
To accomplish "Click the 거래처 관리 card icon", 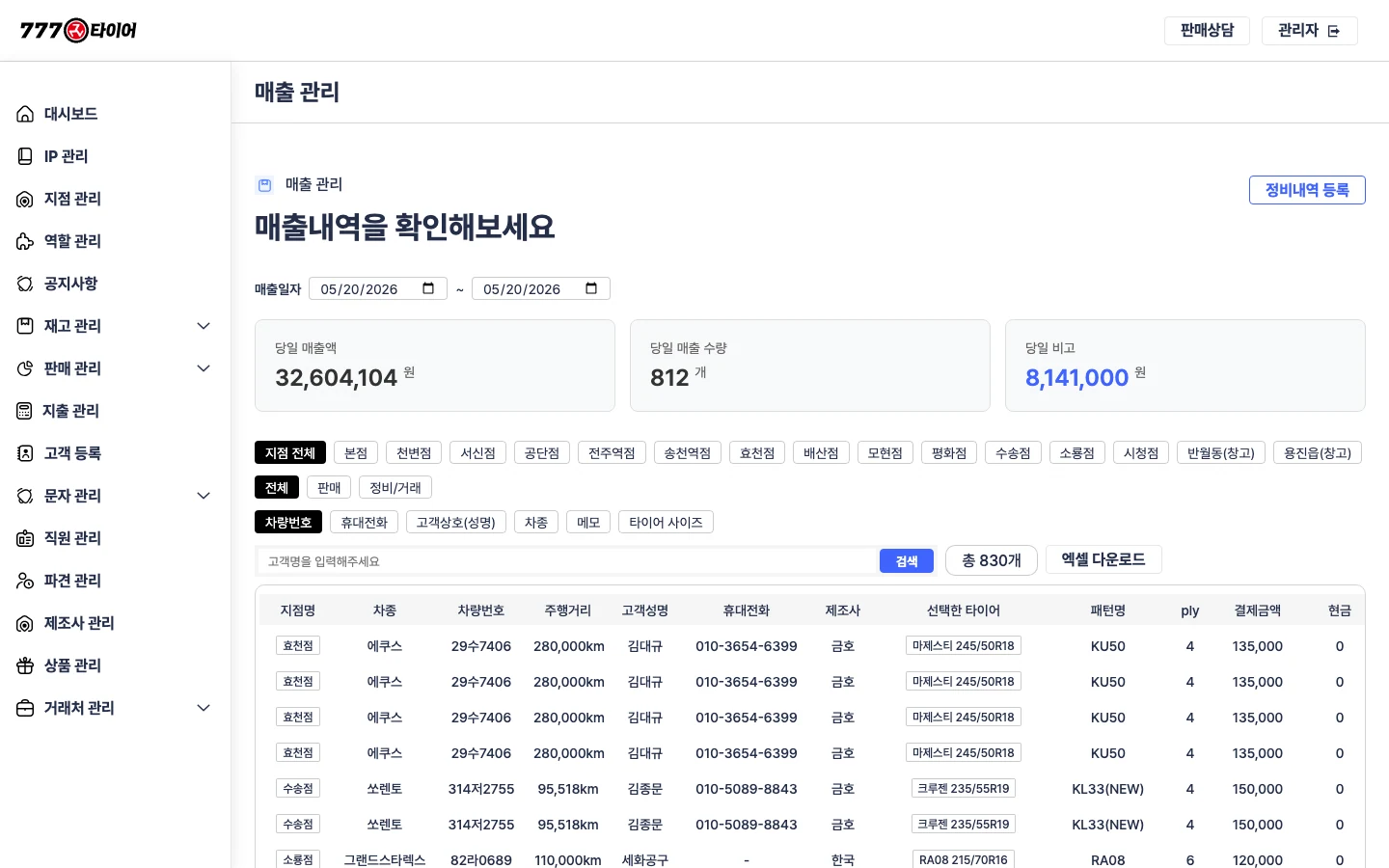I will click(x=25, y=708).
